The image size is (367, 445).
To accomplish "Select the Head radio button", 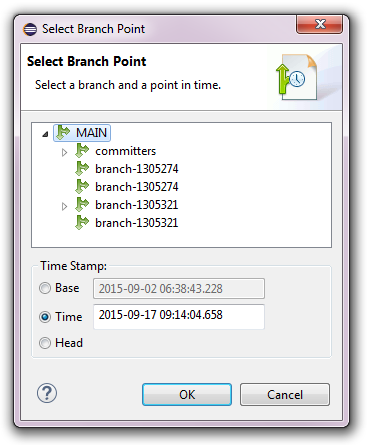I will 45,343.
